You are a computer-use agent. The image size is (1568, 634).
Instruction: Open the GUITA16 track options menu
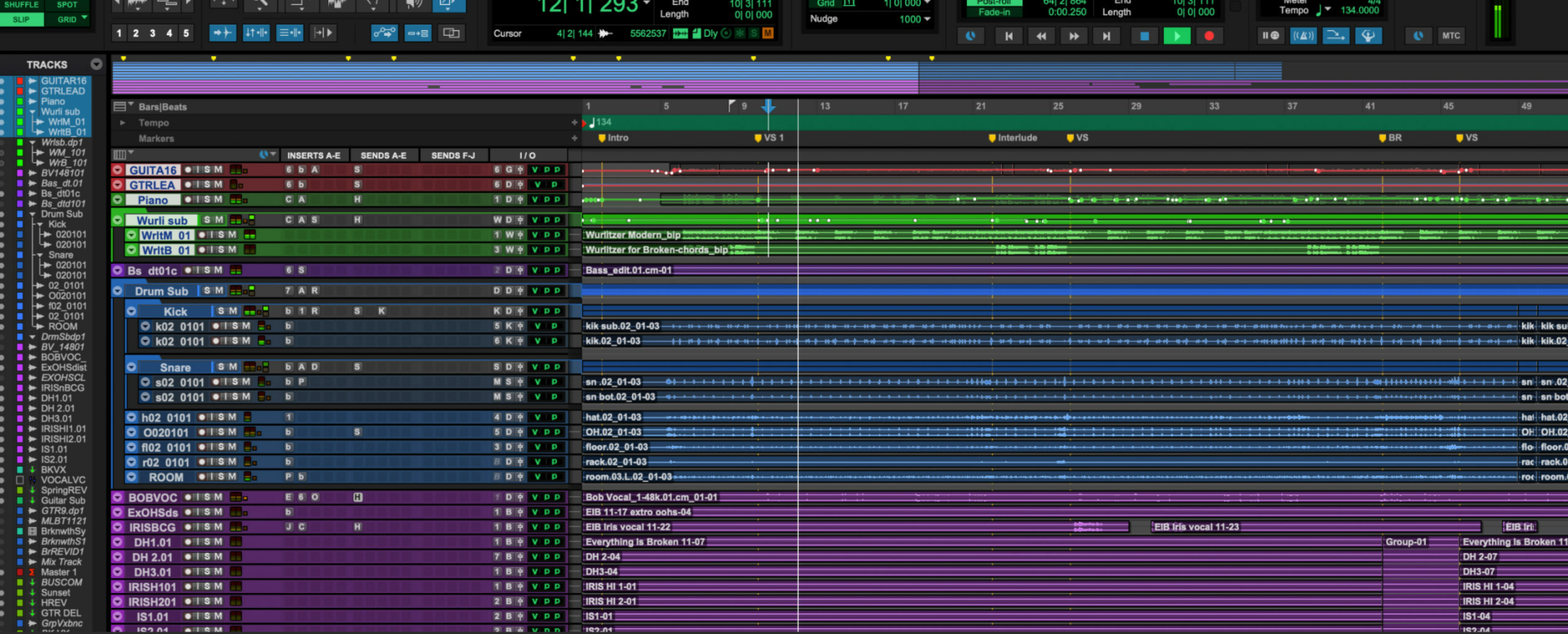pos(118,170)
